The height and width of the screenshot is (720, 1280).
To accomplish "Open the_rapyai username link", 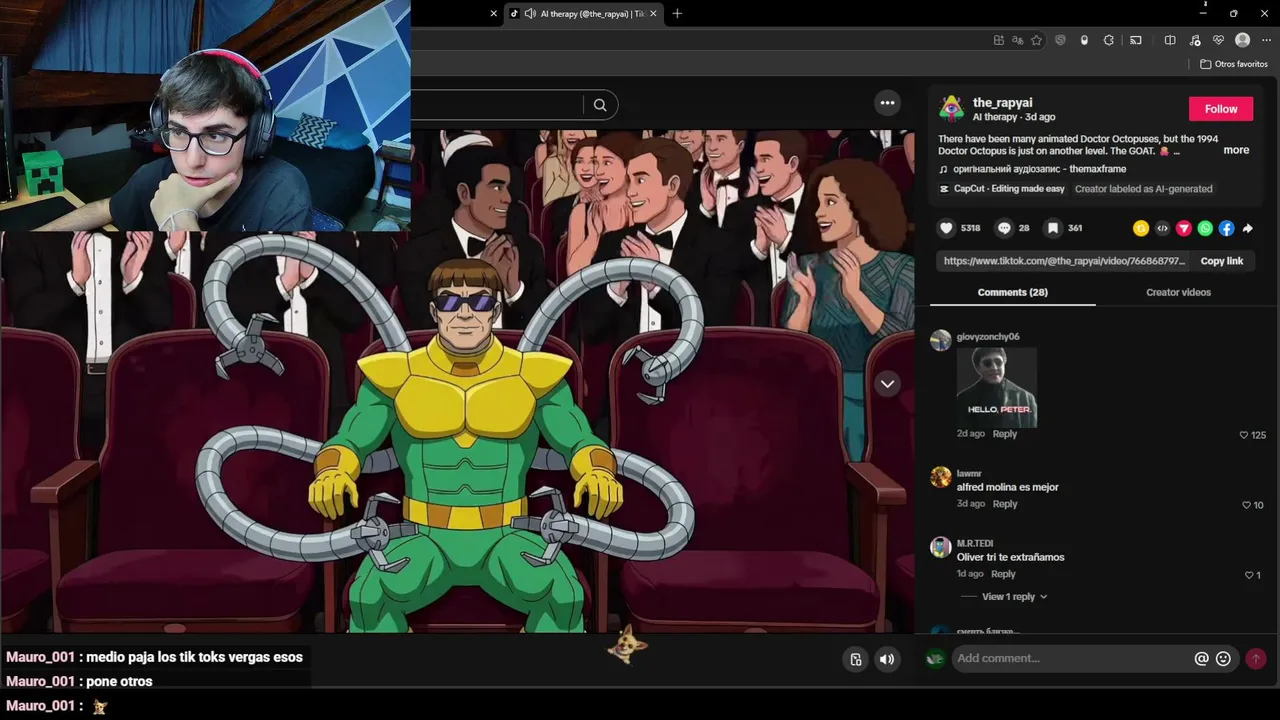I will [1002, 103].
